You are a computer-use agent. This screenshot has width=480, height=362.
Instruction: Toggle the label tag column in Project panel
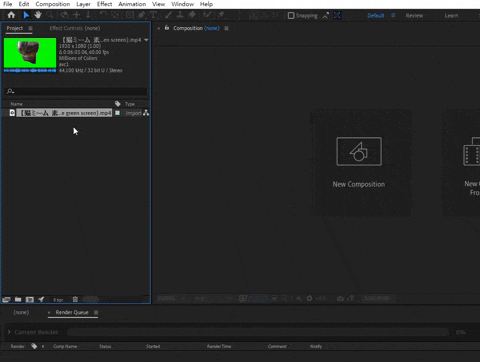pyautogui.click(x=118, y=104)
